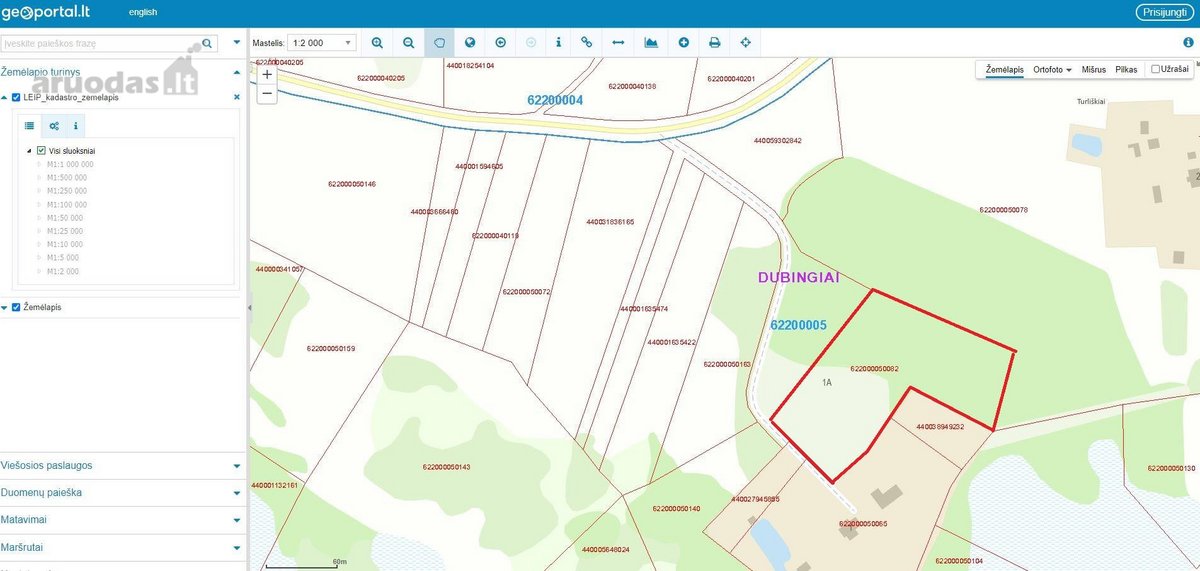The image size is (1200, 571).
Task: Open the layer info tab icon
Action: pos(76,126)
